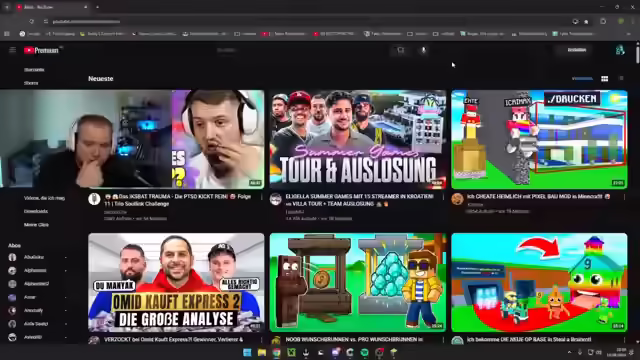Open the TOUR & AUSLOSUNG video thumbnail
Viewport: 640px width, 360px height.
pyautogui.click(x=358, y=139)
